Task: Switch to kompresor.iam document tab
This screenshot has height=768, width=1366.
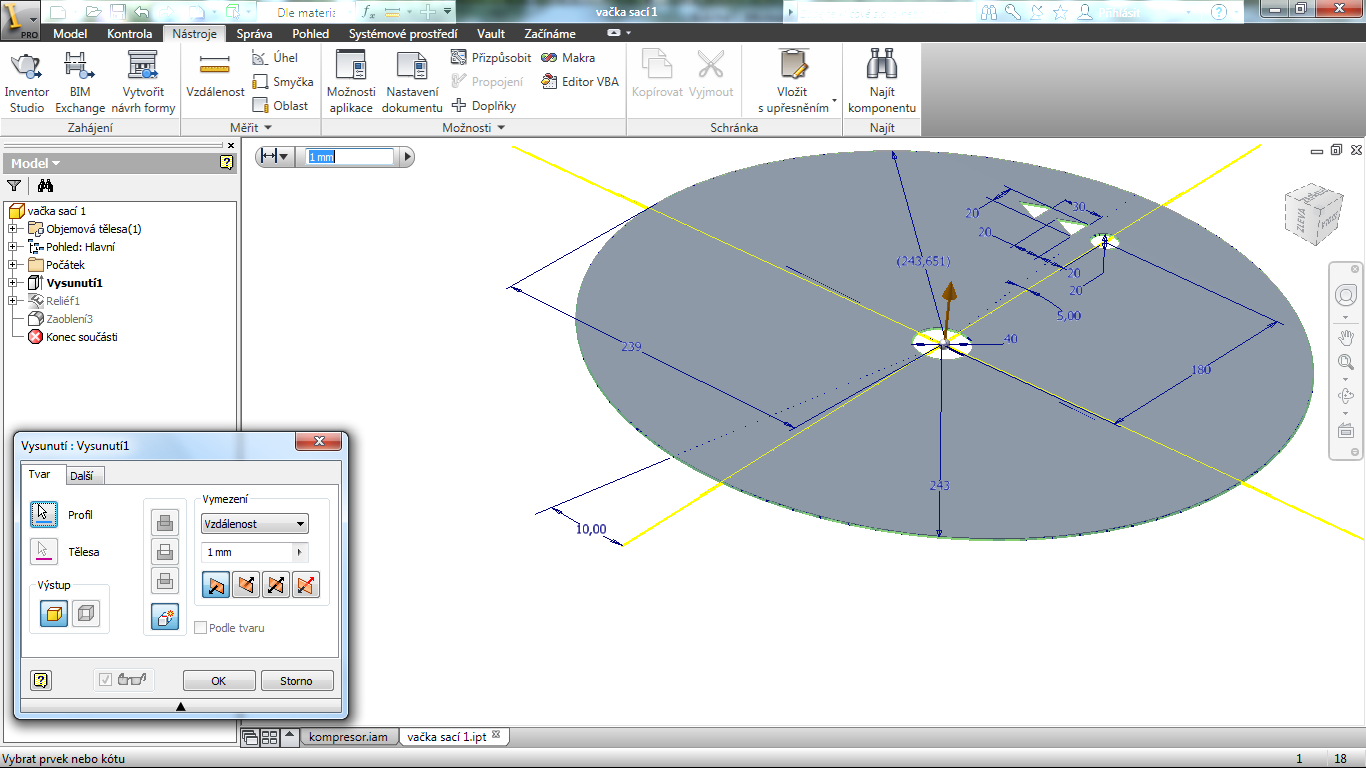Action: [348, 737]
